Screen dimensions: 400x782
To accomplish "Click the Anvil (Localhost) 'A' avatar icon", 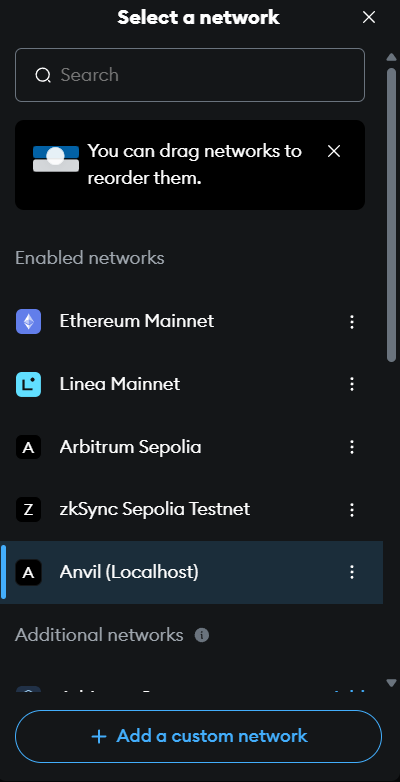I will click(28, 573).
